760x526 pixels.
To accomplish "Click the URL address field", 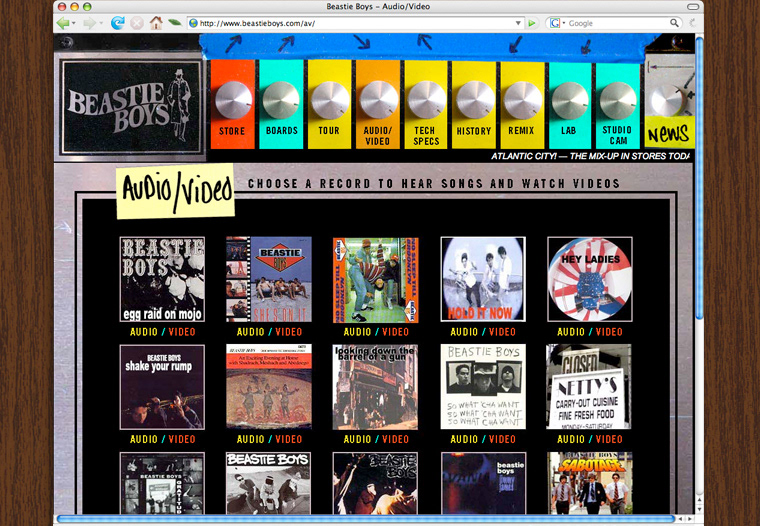I will (x=355, y=23).
